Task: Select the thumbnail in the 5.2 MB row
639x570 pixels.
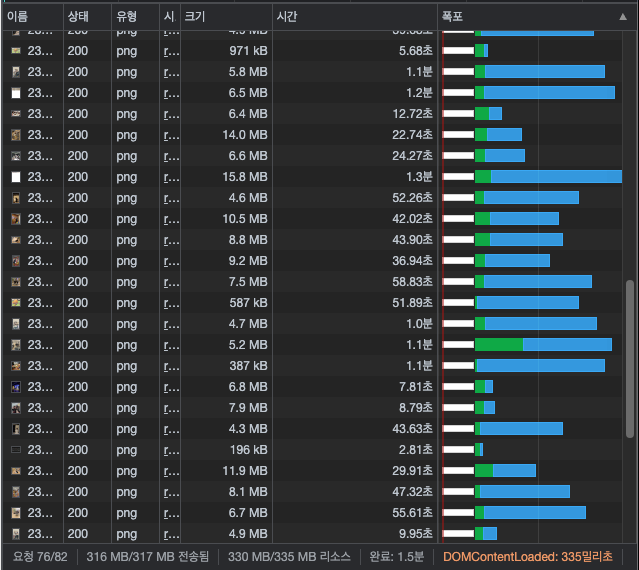Action: click(16, 345)
